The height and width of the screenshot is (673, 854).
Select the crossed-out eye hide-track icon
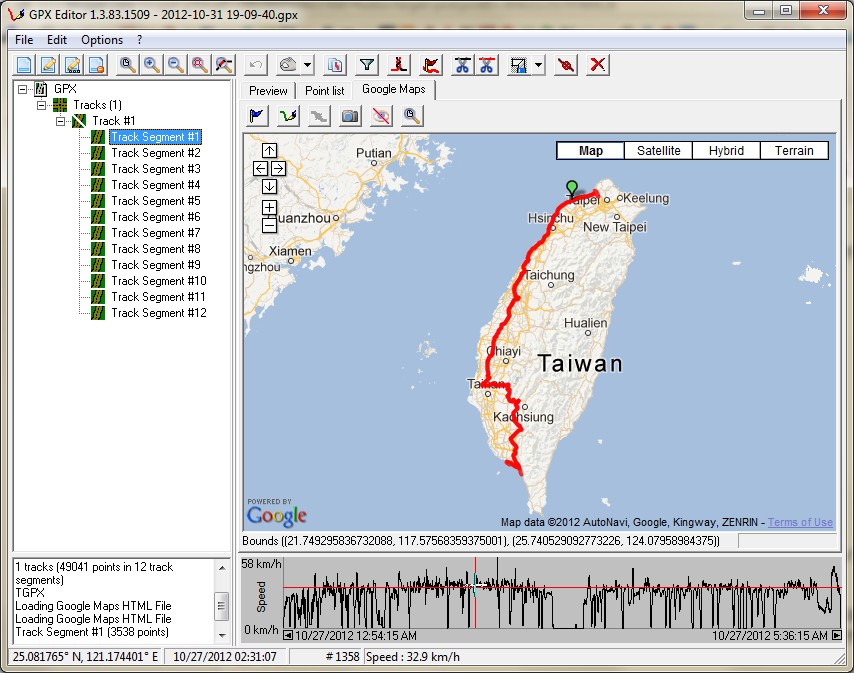pyautogui.click(x=380, y=116)
